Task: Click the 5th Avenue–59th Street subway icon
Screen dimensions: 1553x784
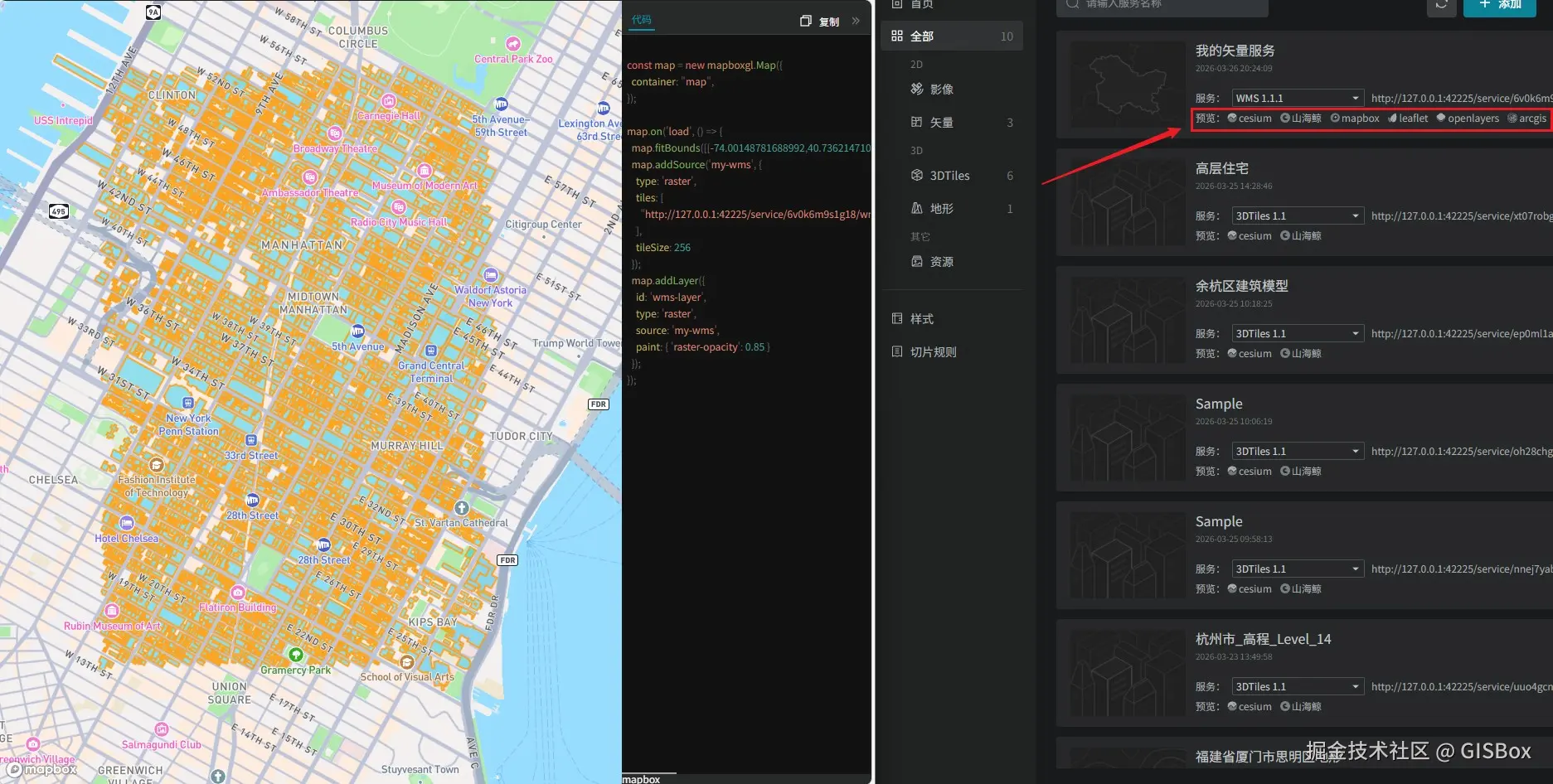Action: 501,104
